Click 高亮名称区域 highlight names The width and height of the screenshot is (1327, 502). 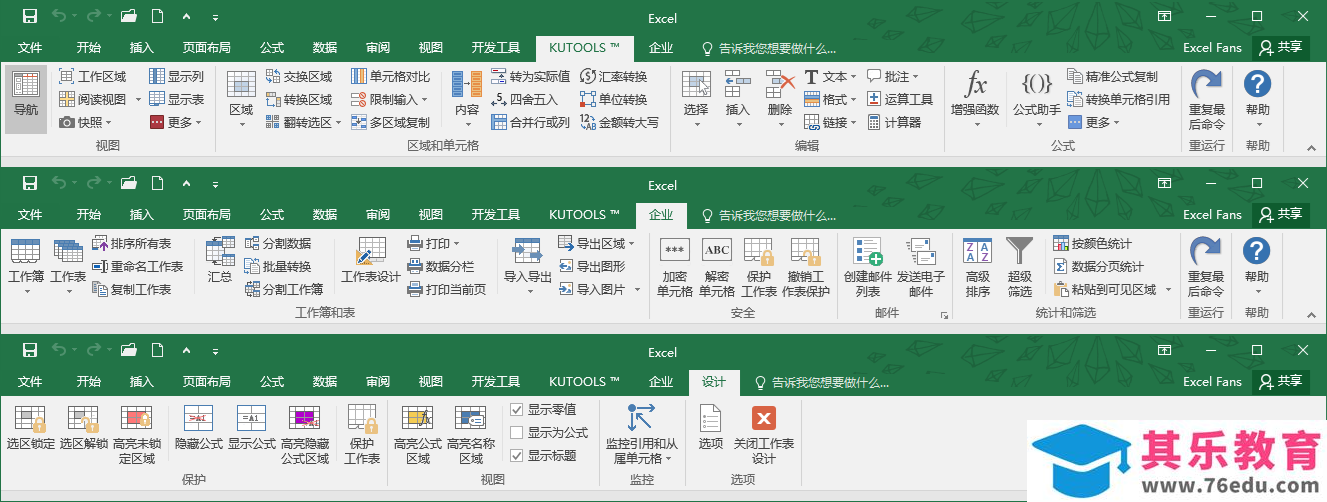(x=471, y=434)
